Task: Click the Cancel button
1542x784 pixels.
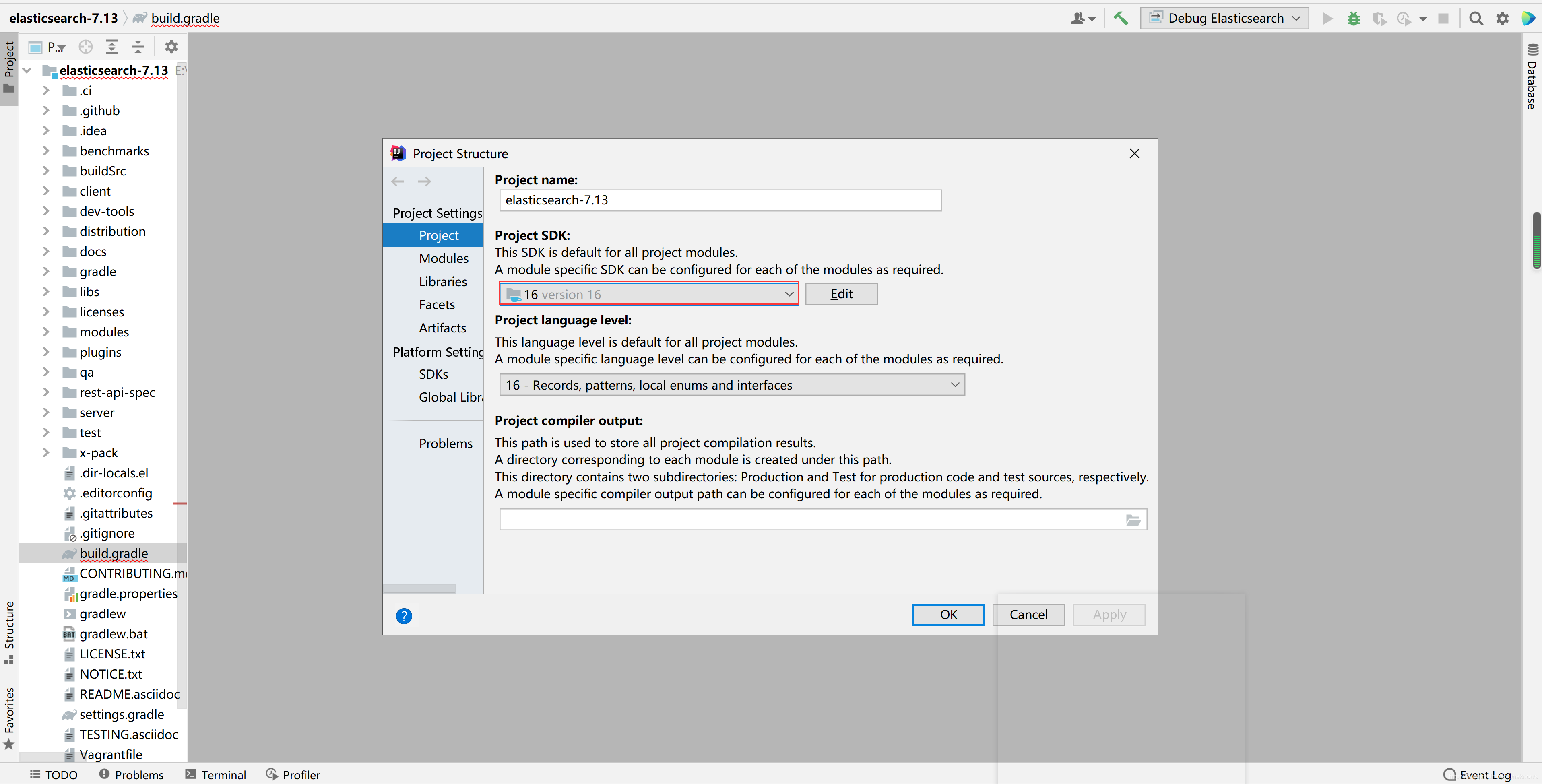Action: 1028,615
